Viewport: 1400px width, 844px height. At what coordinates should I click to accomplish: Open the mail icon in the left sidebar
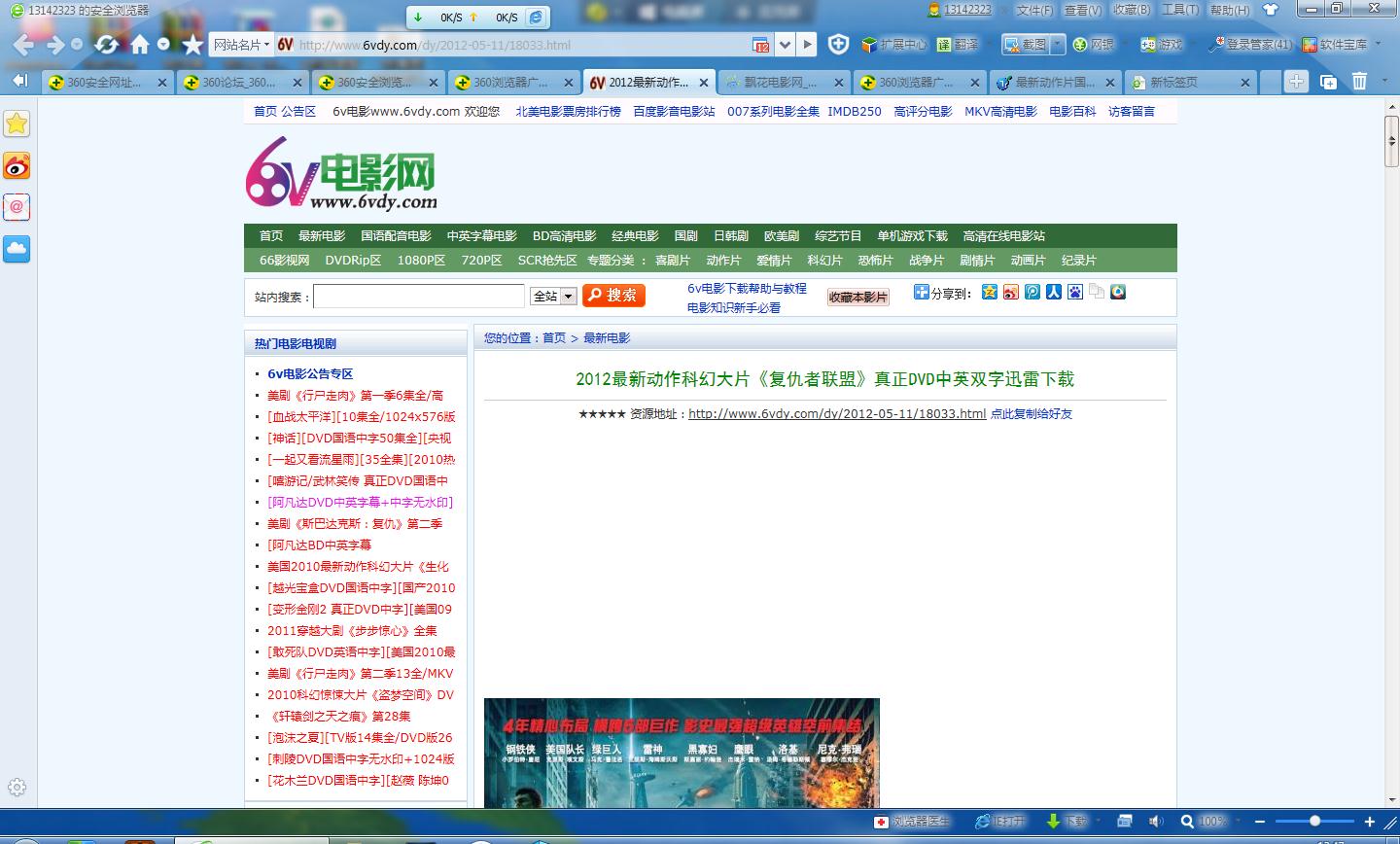coord(17,207)
